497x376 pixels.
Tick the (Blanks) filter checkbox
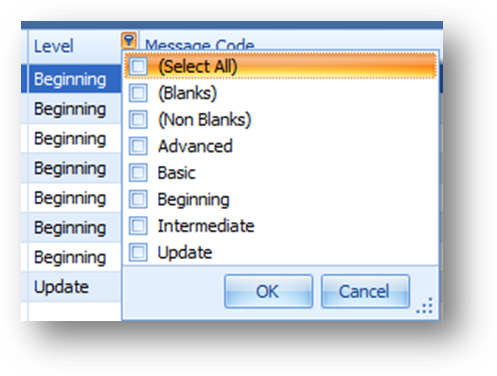[x=138, y=93]
